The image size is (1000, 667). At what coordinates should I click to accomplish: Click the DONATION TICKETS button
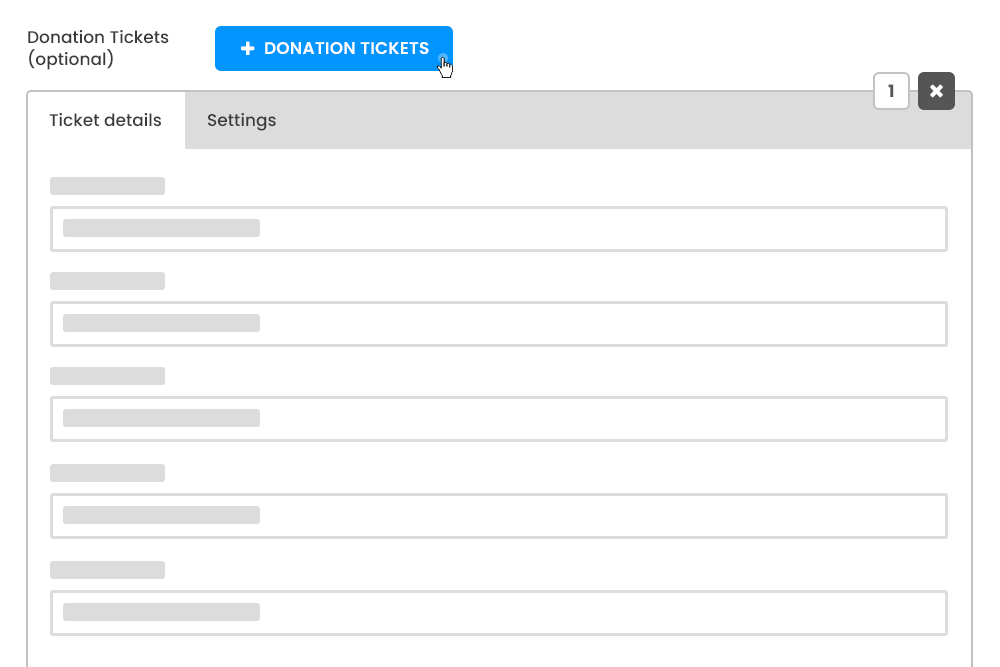coord(334,48)
